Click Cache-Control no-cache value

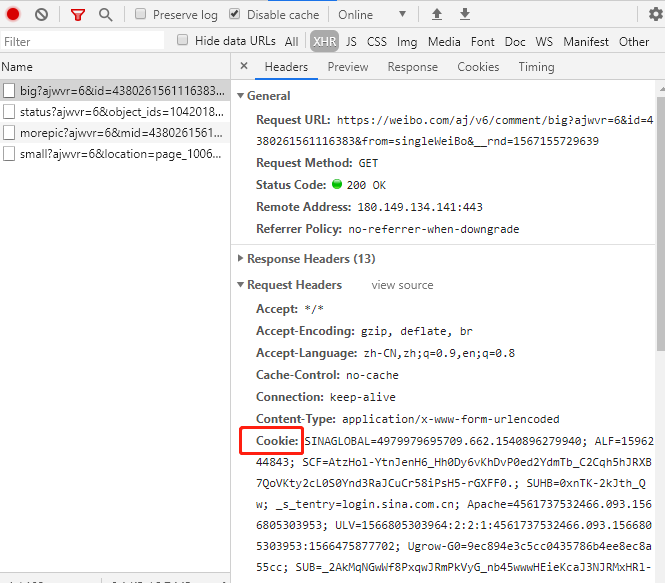[372, 375]
